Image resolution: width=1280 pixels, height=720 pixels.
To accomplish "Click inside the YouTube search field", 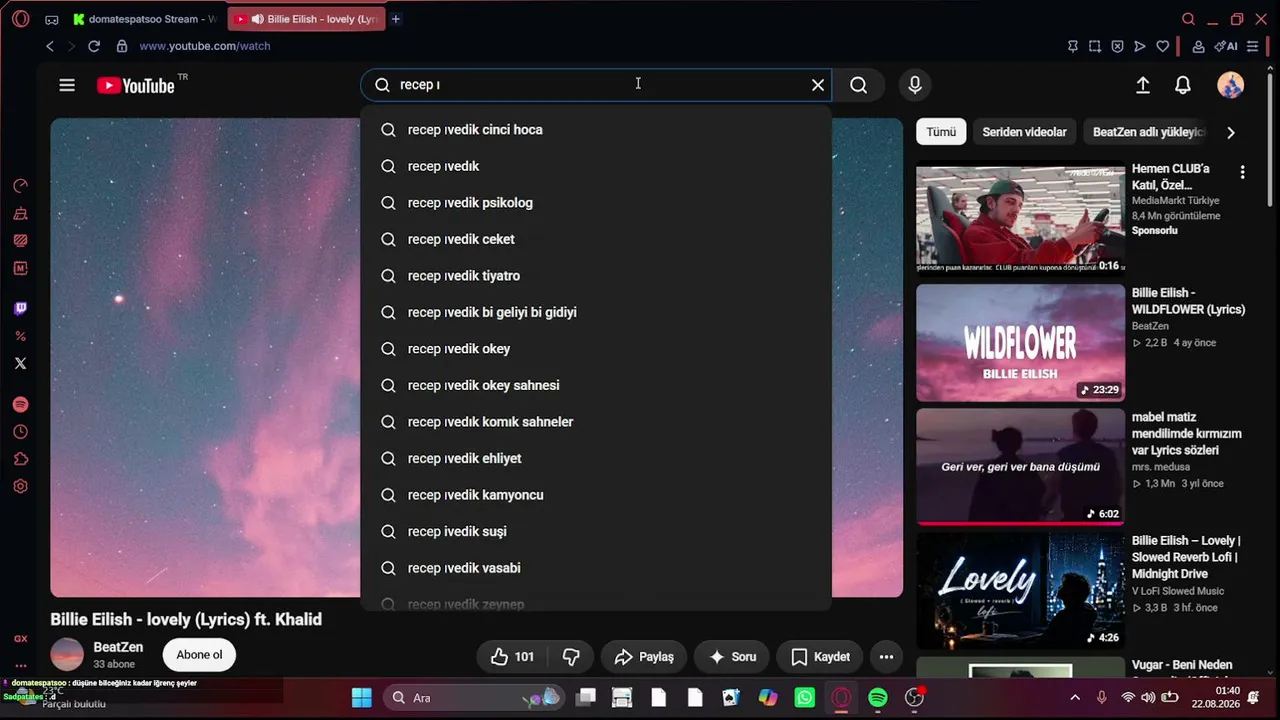I will click(595, 85).
